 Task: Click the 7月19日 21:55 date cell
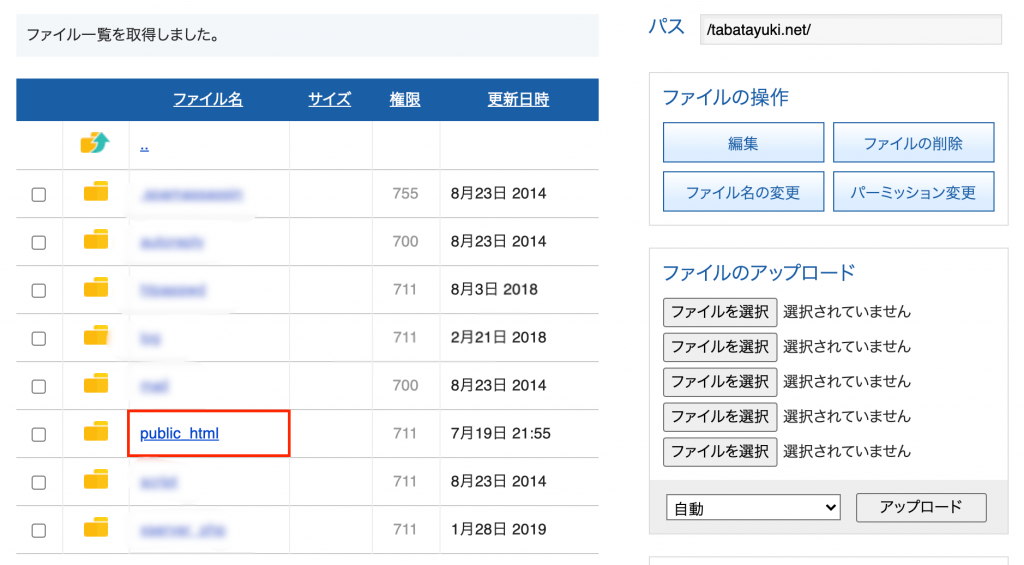500,433
